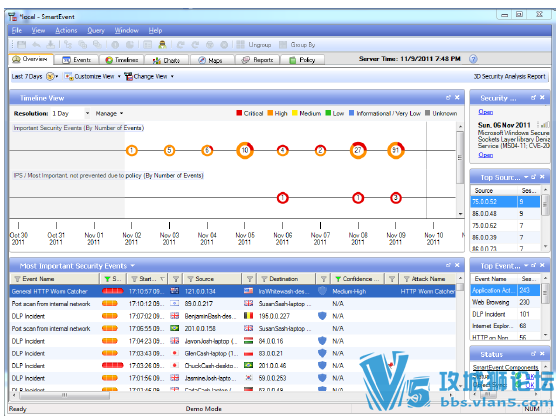Viewport: 559px width, 416px height.
Task: Switch to the Charts tab
Action: coord(166,60)
